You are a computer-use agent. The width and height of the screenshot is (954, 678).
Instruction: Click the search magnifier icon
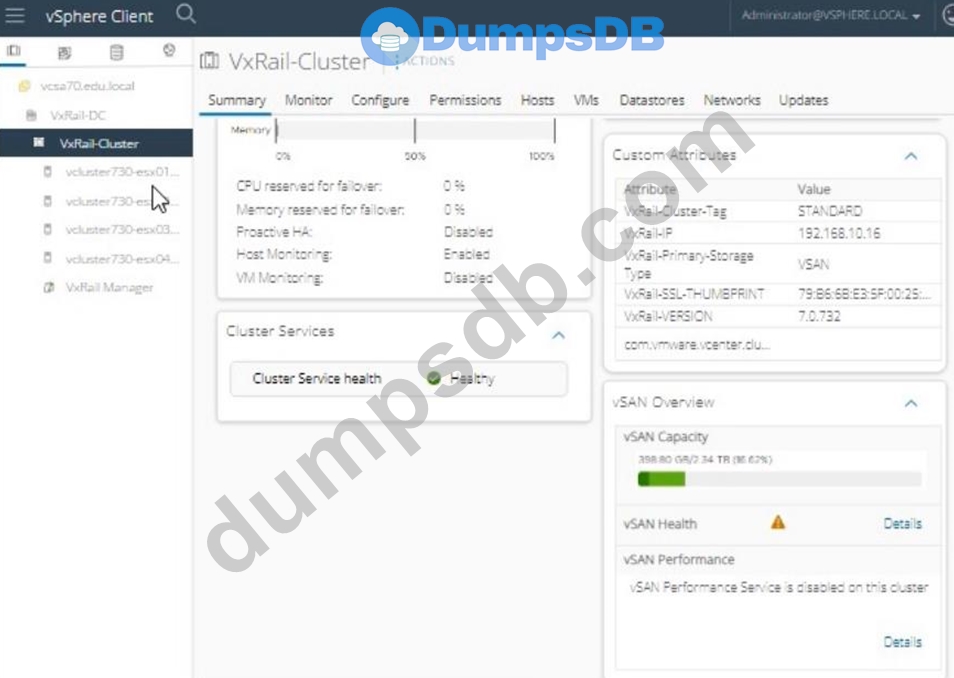click(186, 15)
